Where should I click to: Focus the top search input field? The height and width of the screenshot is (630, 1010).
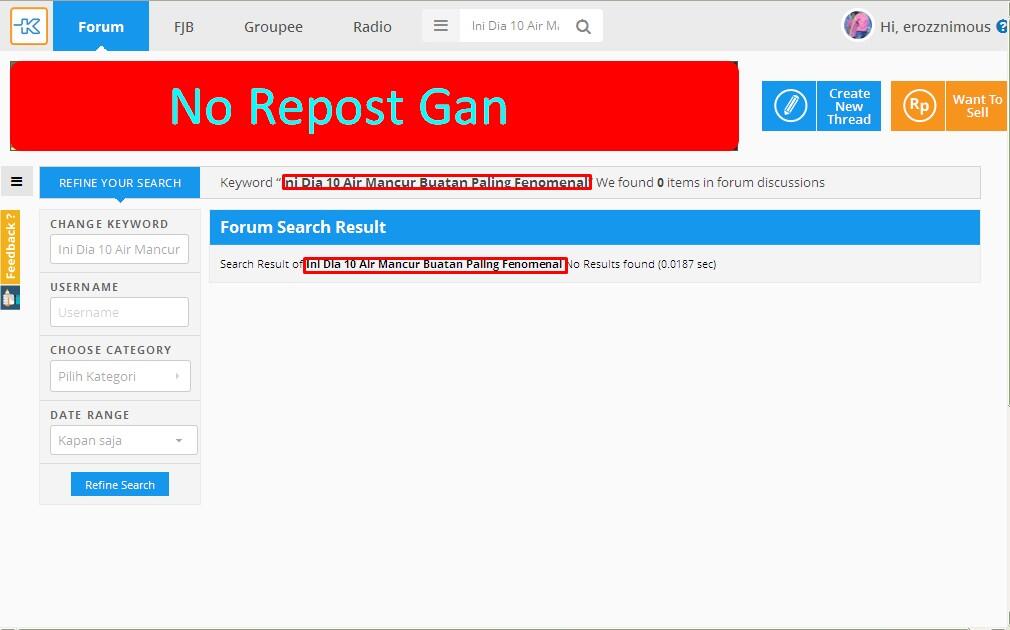tap(515, 26)
